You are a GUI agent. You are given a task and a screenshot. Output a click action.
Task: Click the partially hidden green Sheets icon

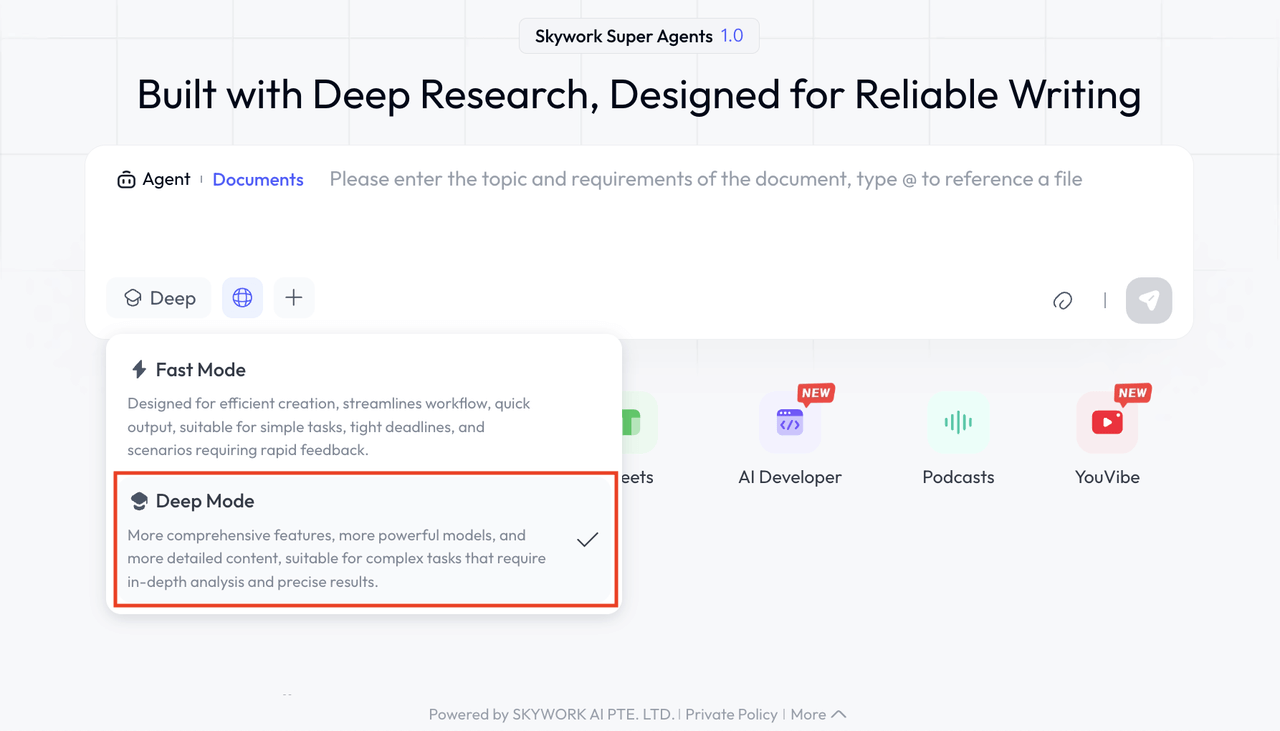pyautogui.click(x=635, y=423)
